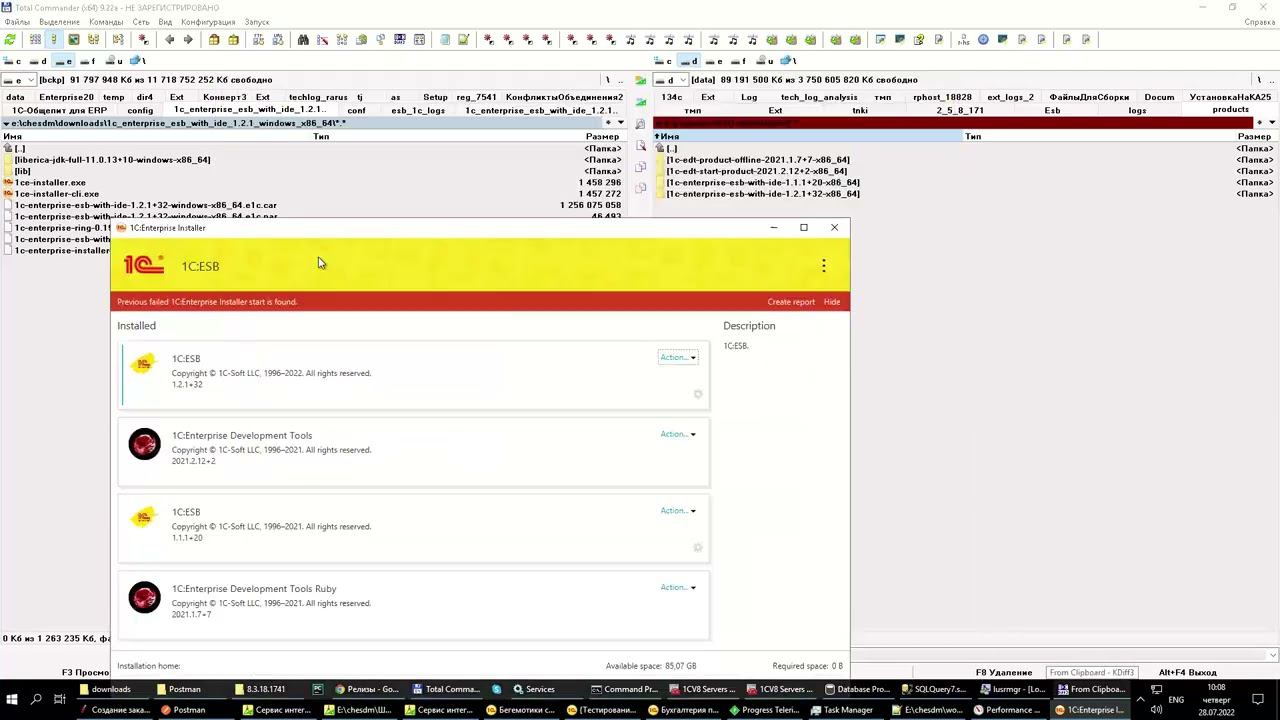Screen dimensions: 1280x720
Task: Open Windows Start menu
Action: [12, 699]
